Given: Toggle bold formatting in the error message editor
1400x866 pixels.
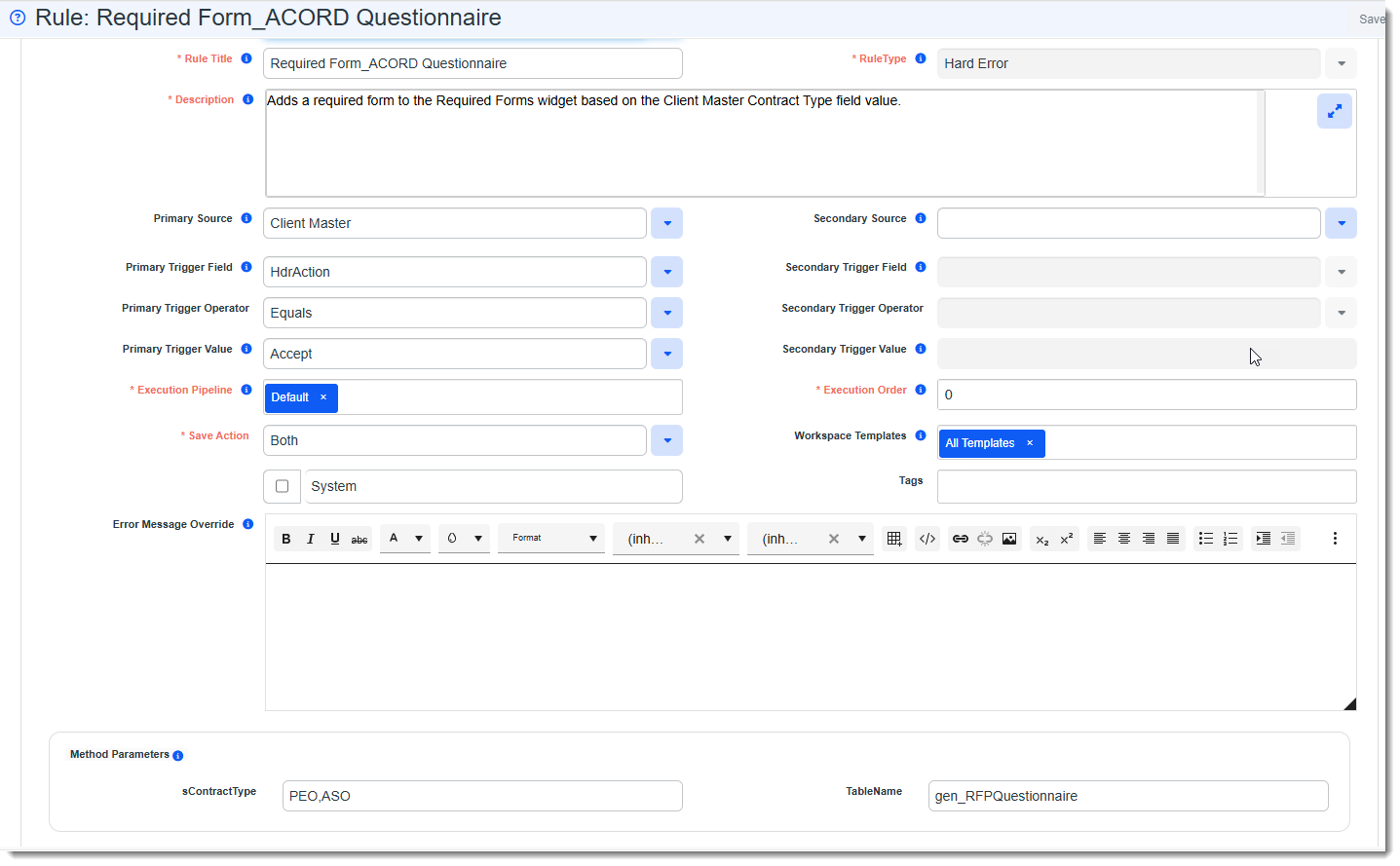Looking at the screenshot, I should [x=285, y=538].
